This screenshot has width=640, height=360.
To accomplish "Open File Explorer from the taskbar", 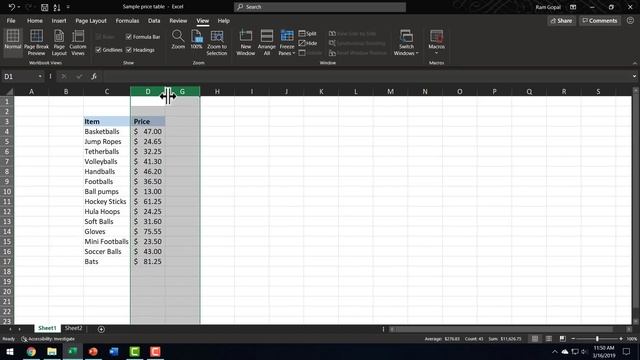I will pos(52,351).
